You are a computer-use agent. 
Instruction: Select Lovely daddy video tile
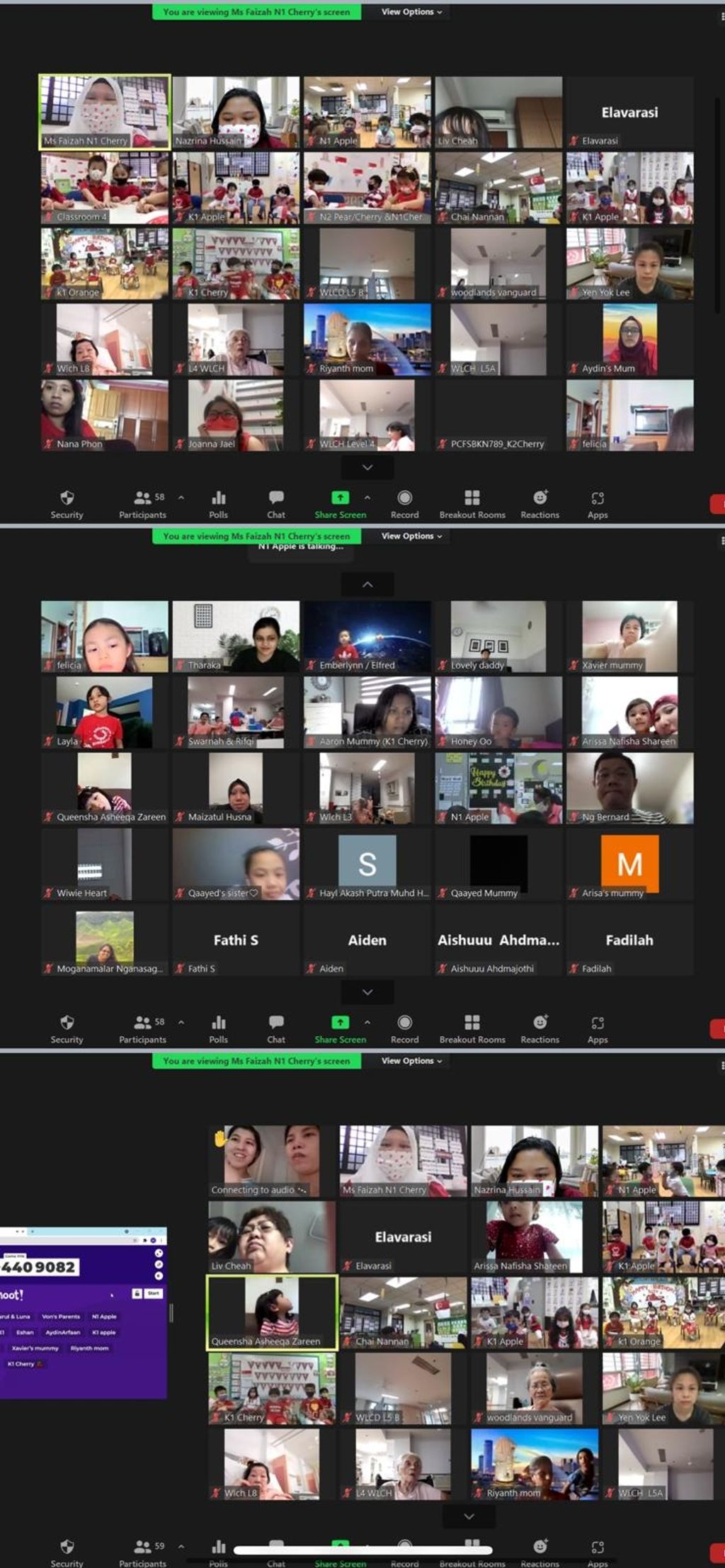coord(498,636)
